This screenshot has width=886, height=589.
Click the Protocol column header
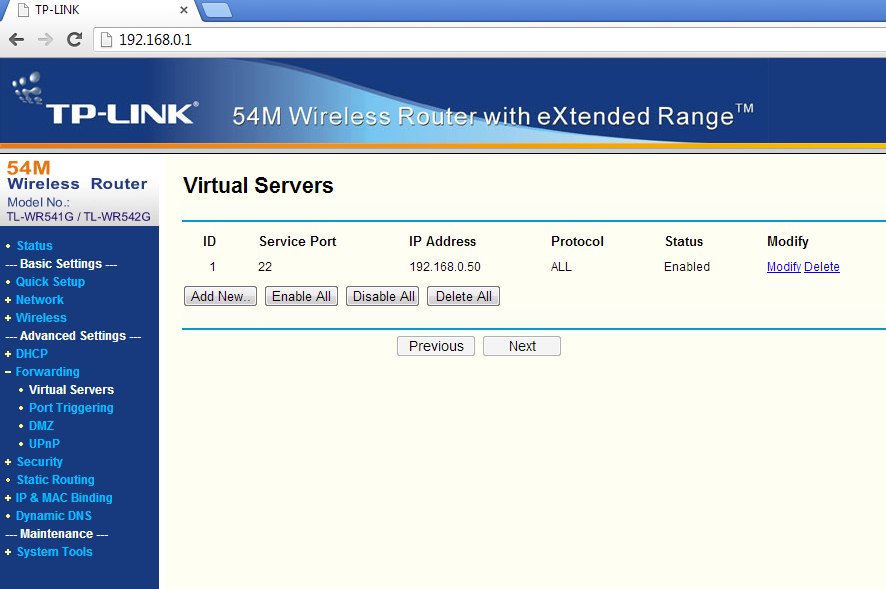coord(577,241)
